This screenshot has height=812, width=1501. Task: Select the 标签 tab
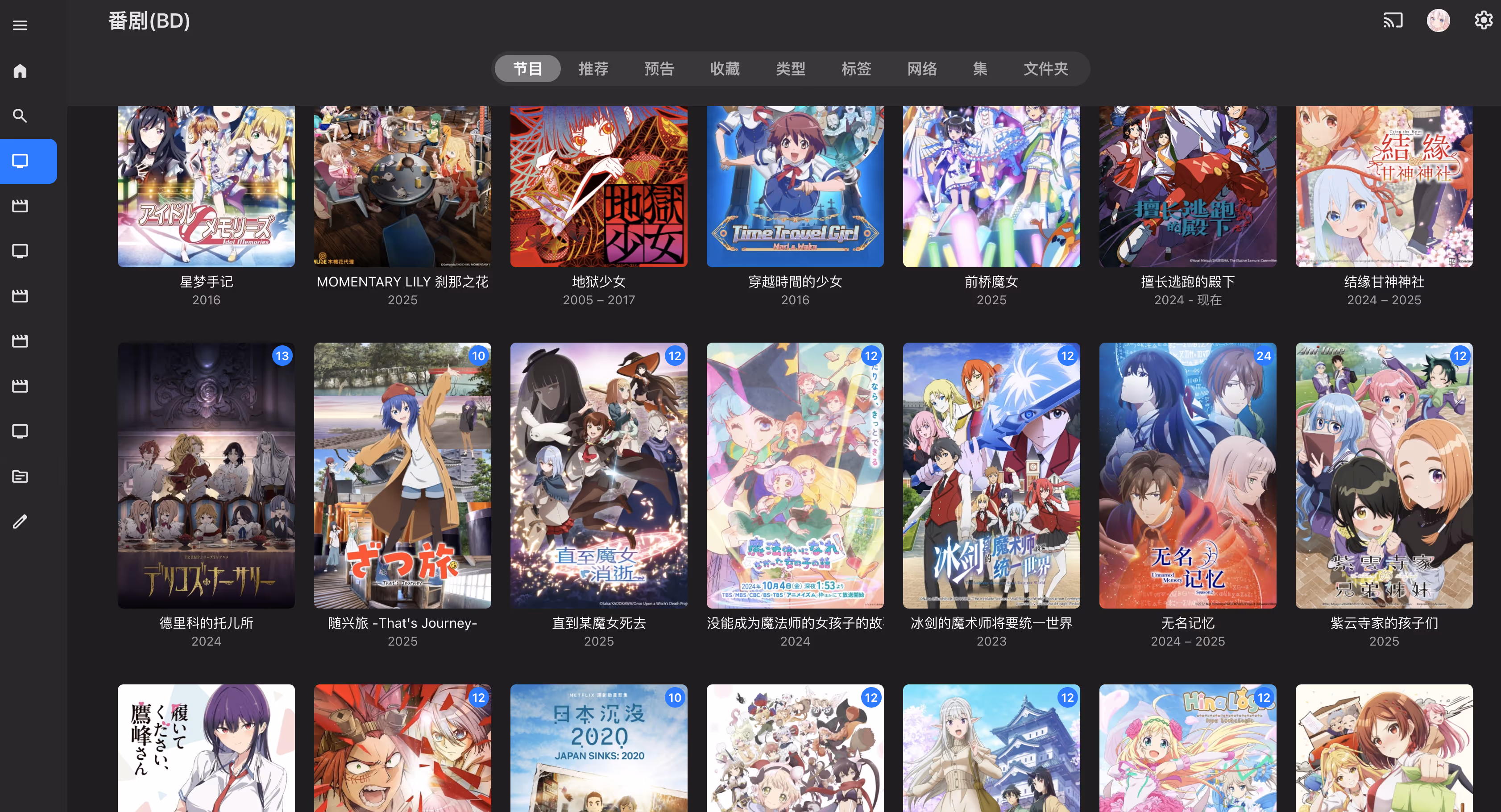[856, 69]
